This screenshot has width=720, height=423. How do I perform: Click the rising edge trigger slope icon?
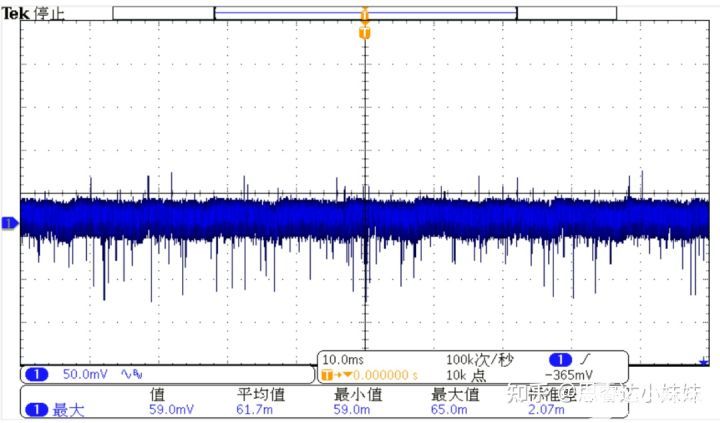pos(585,359)
